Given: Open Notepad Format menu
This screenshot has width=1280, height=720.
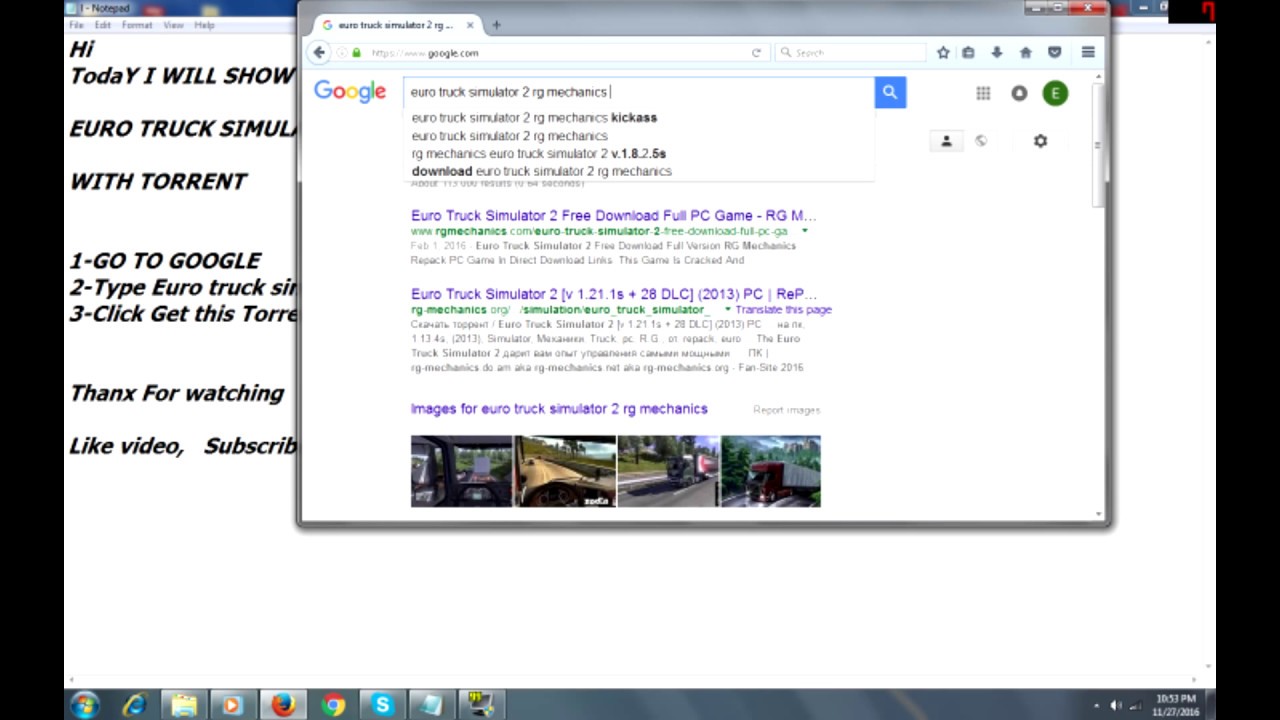Looking at the screenshot, I should point(137,25).
